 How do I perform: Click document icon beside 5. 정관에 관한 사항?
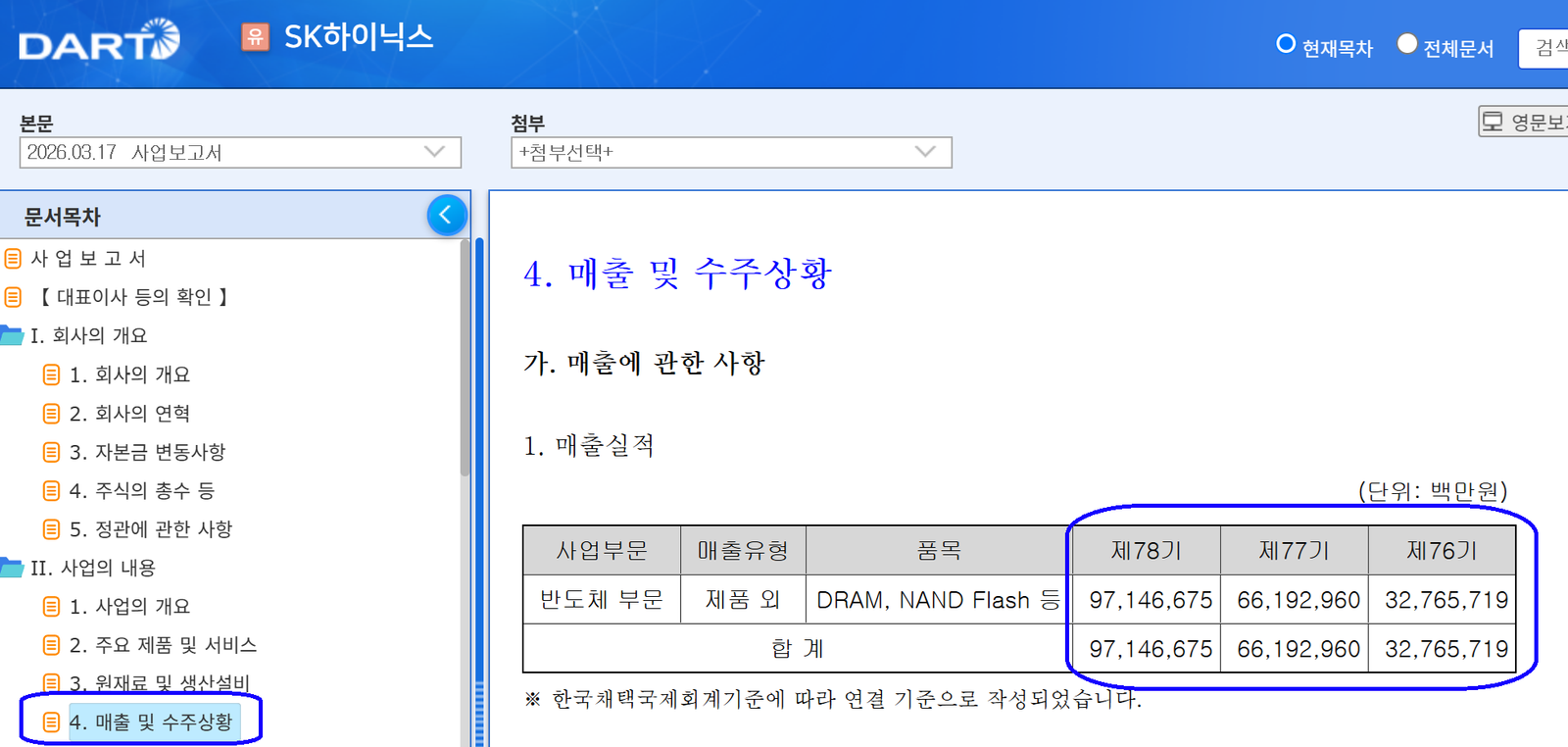coord(52,529)
